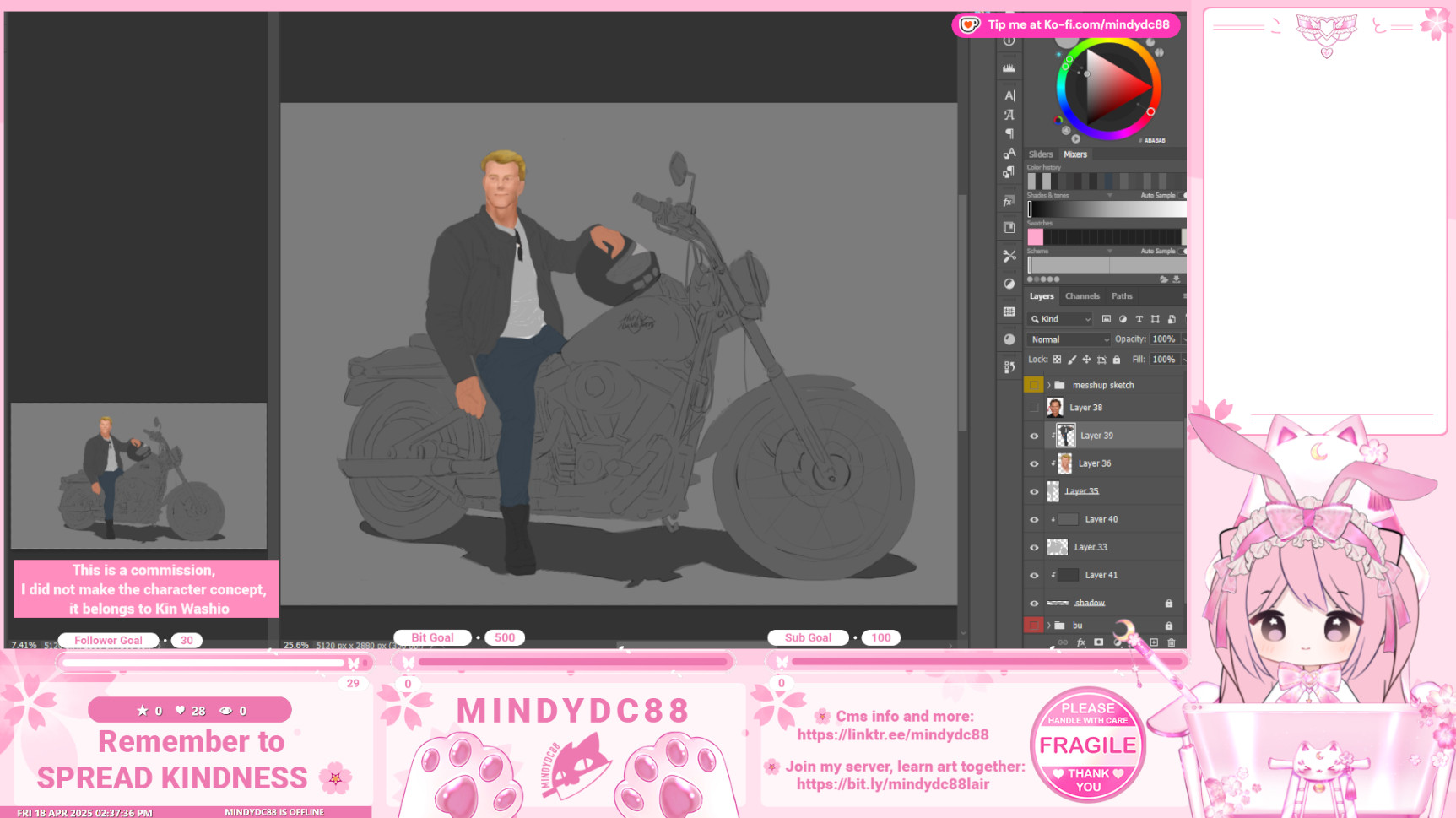Switch to the Channels tab
This screenshot has width=1456, height=818.
1082,296
